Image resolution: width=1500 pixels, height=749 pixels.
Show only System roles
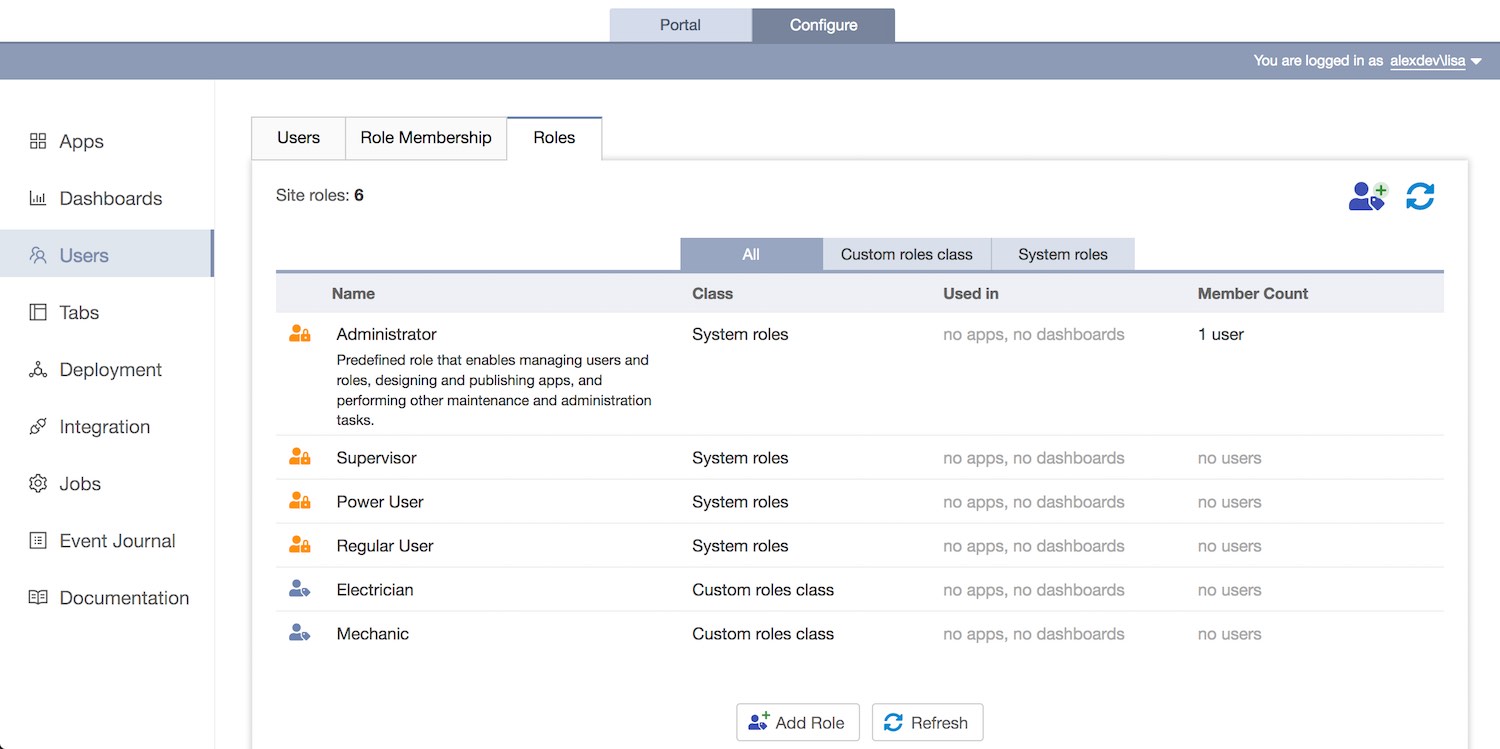tap(1062, 255)
